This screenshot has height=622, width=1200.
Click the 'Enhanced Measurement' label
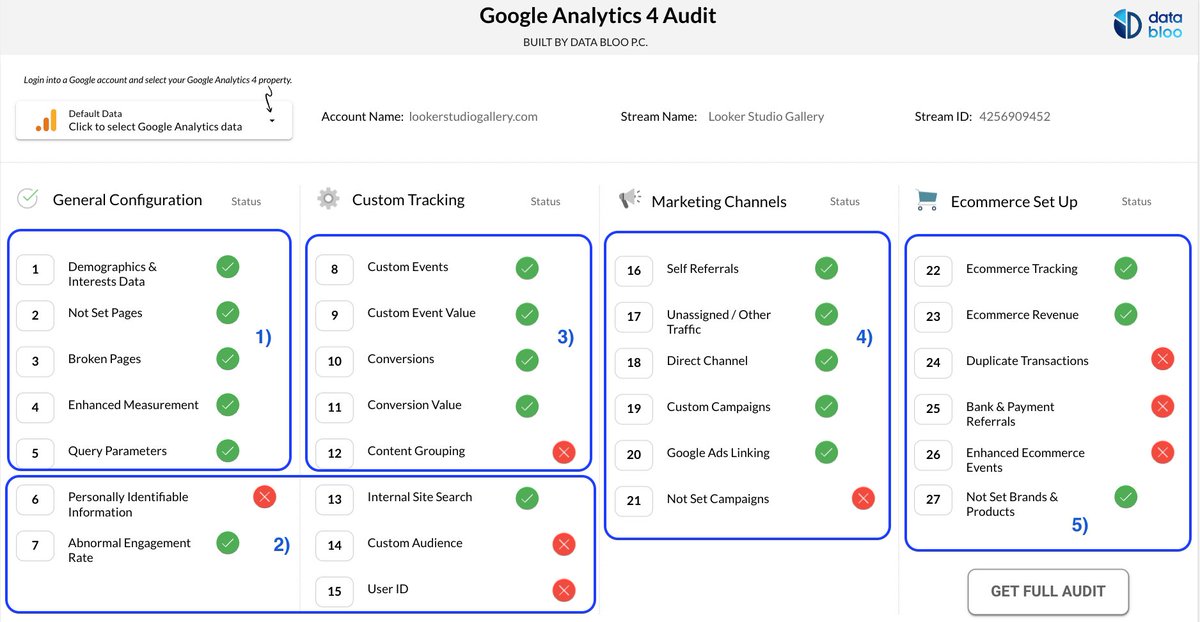click(133, 405)
